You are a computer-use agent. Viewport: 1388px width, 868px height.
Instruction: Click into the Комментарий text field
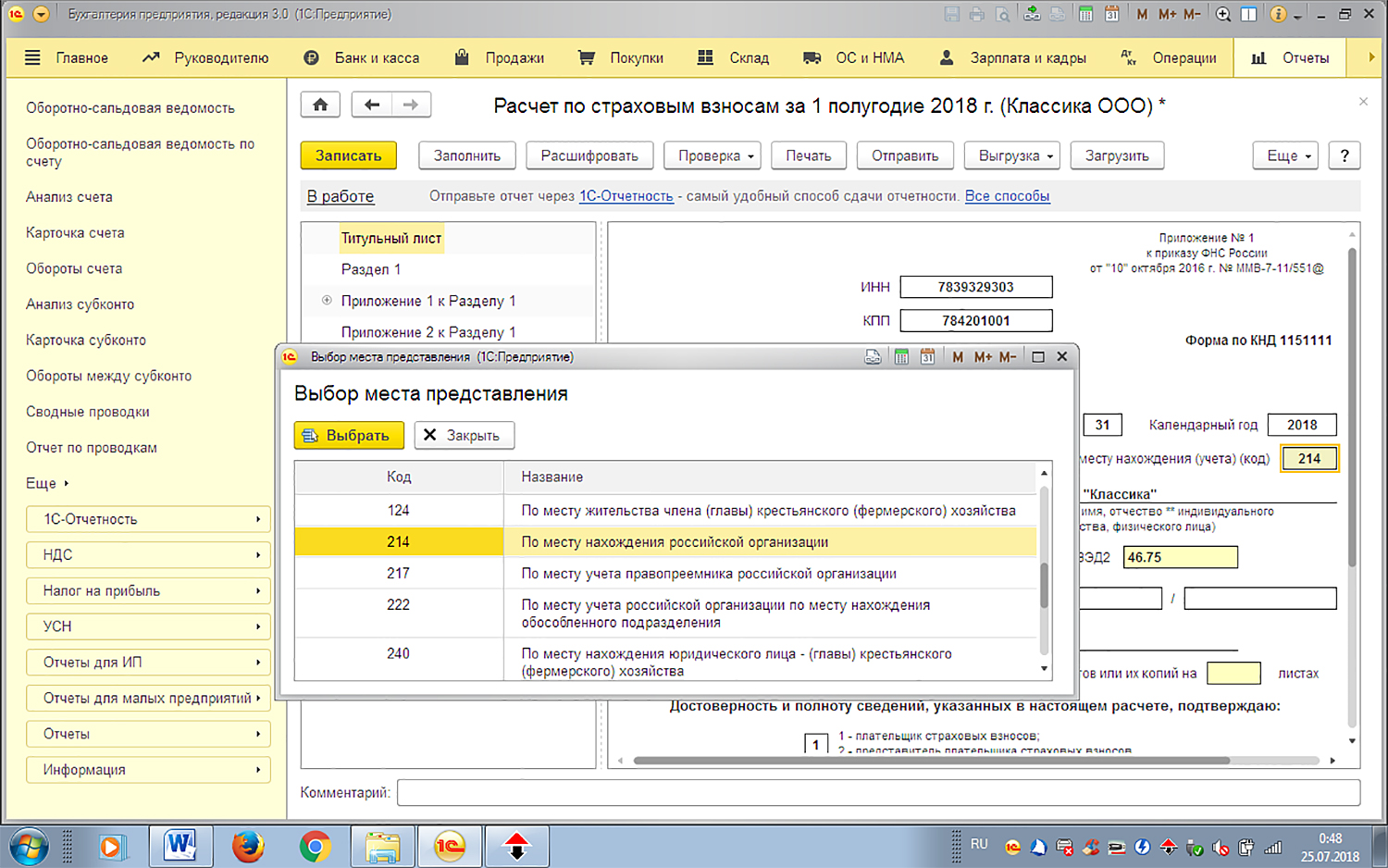point(877,793)
